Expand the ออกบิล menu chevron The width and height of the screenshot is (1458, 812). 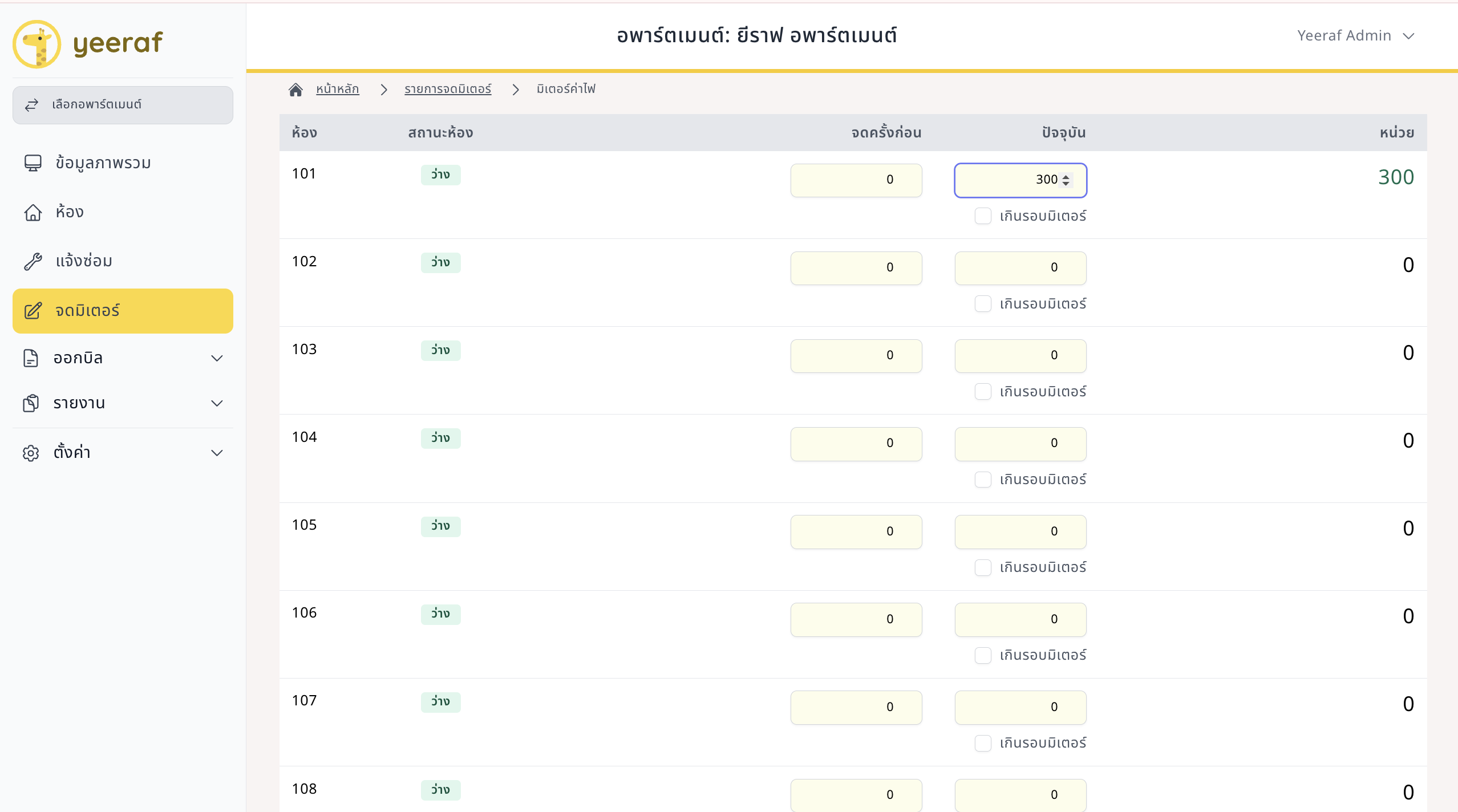coord(217,358)
